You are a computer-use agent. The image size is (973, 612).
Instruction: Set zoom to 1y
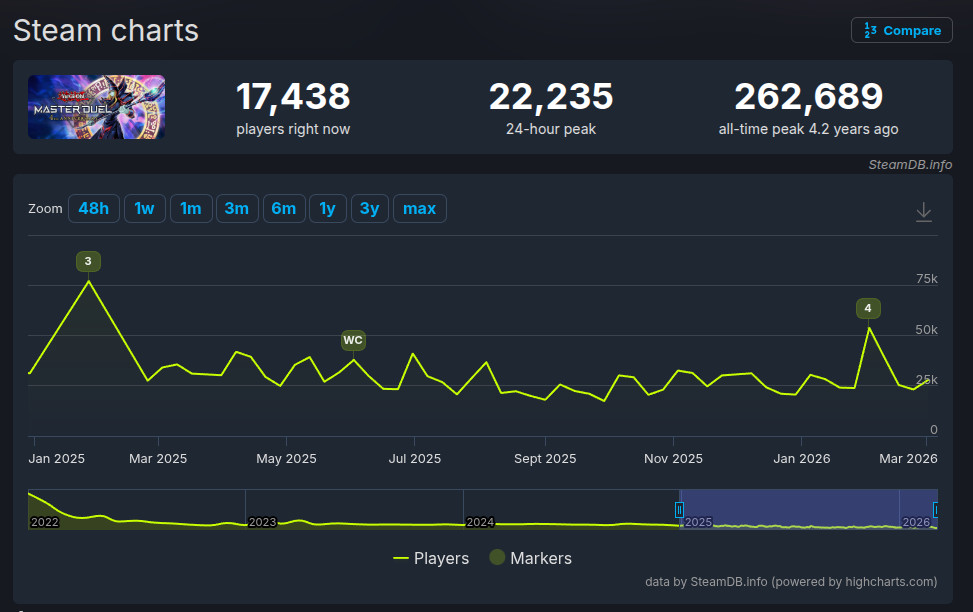(328, 209)
